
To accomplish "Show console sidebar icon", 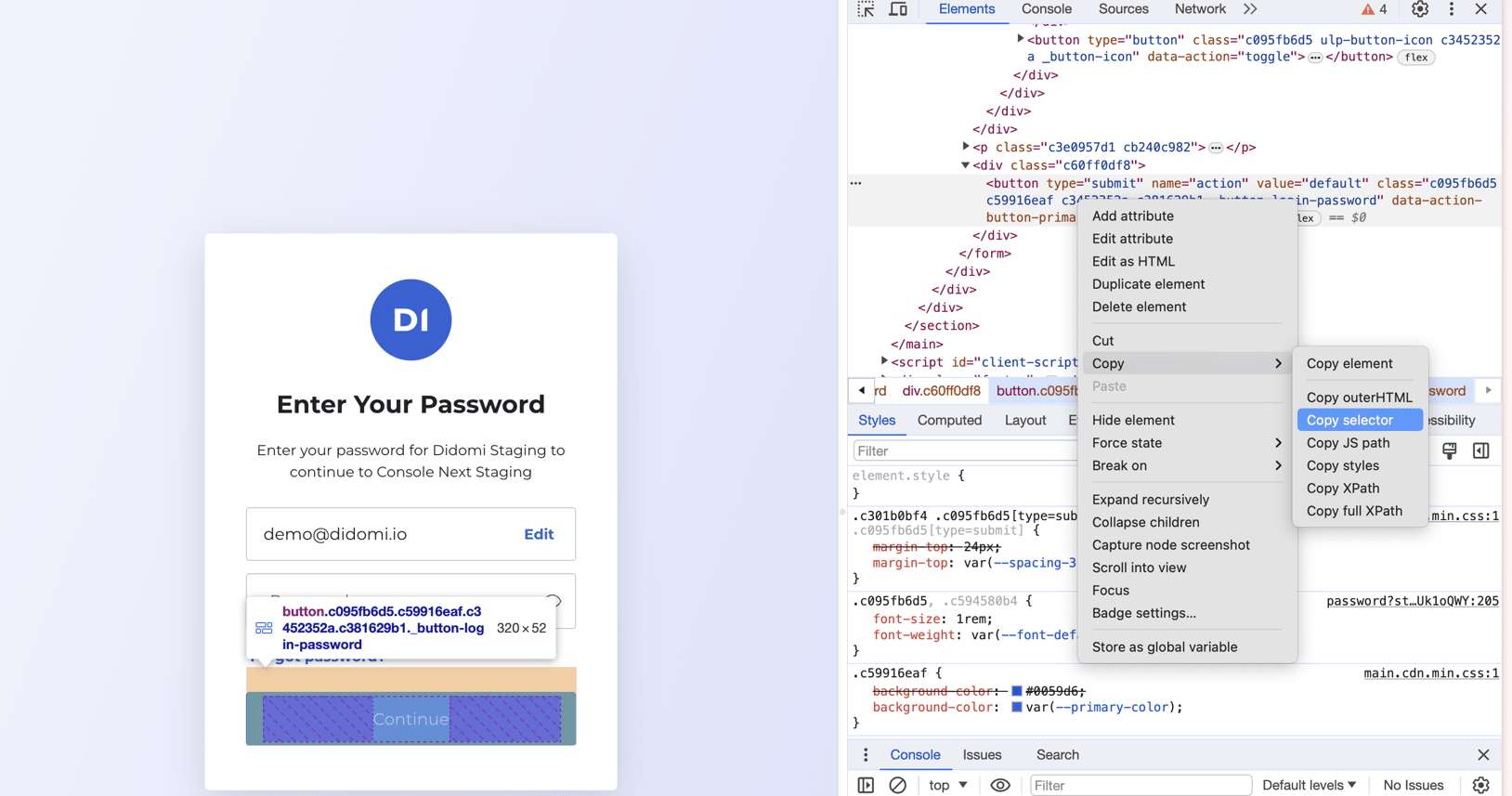I will 866,786.
